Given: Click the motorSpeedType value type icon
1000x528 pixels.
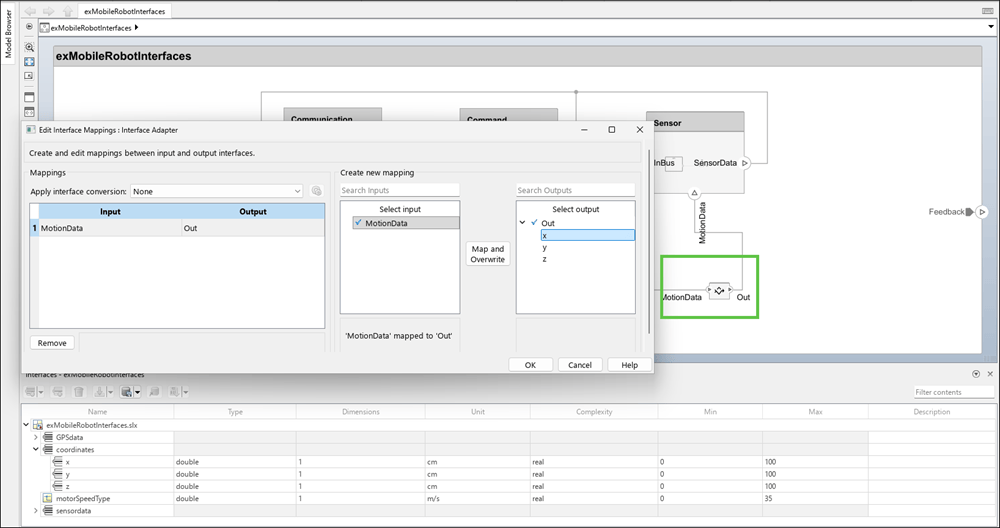Looking at the screenshot, I should [x=47, y=498].
